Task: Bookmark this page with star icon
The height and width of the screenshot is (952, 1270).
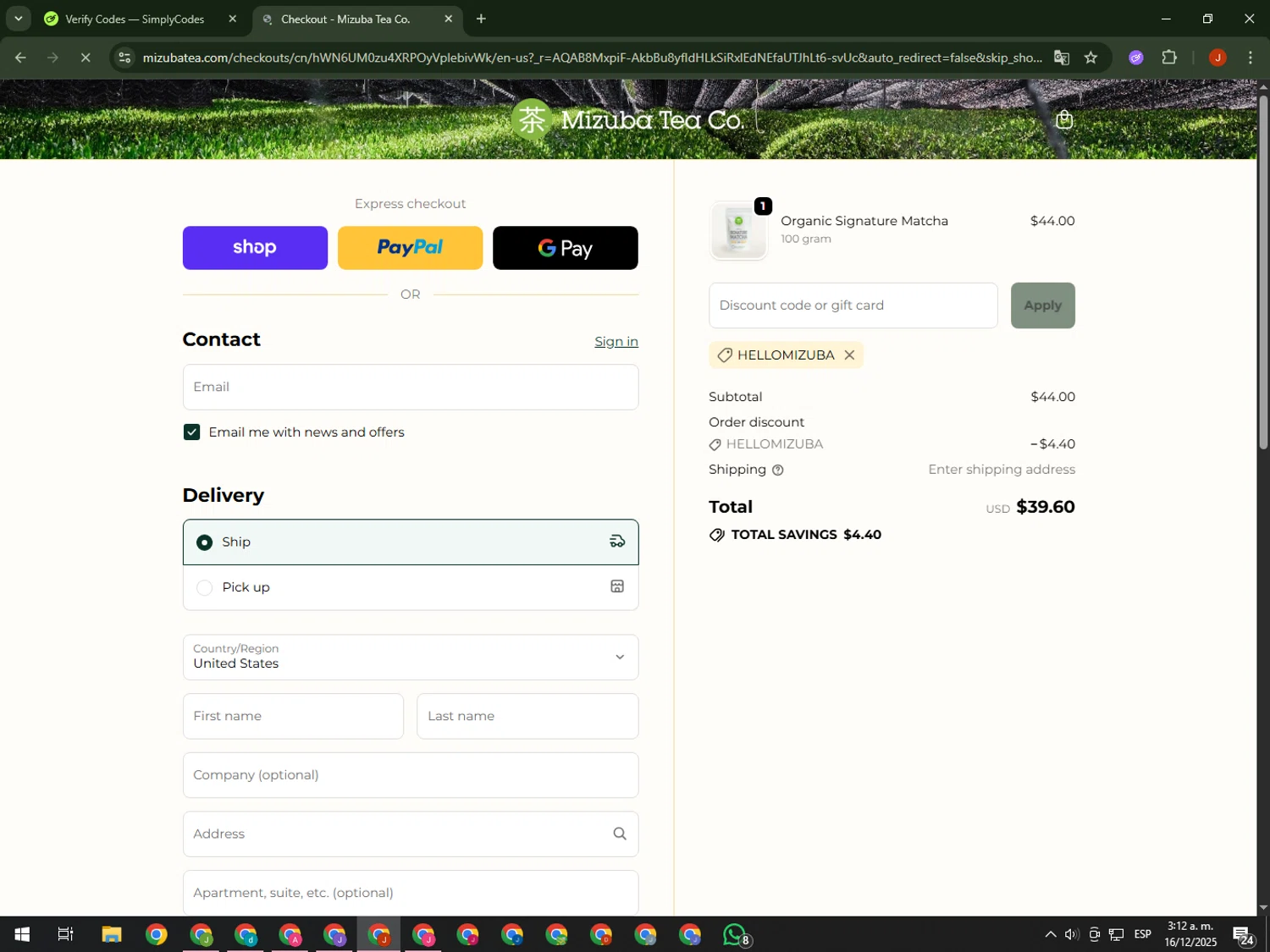Action: tap(1091, 58)
